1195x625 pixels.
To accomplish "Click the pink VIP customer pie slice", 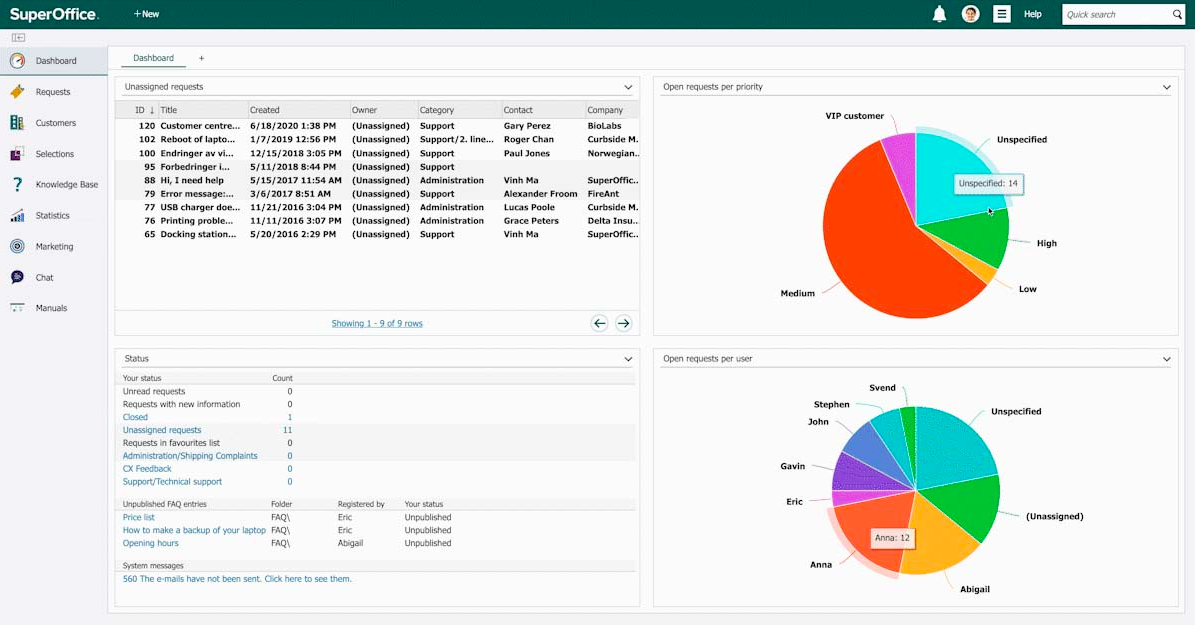I will point(902,164).
